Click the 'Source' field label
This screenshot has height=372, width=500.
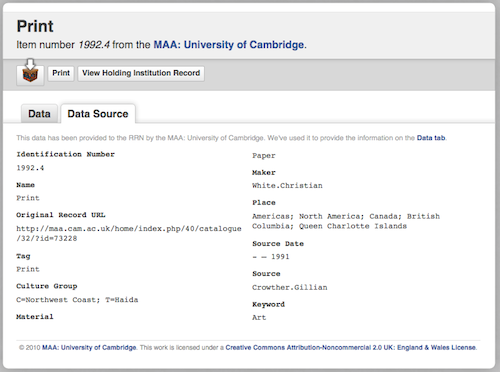pyautogui.click(x=266, y=274)
